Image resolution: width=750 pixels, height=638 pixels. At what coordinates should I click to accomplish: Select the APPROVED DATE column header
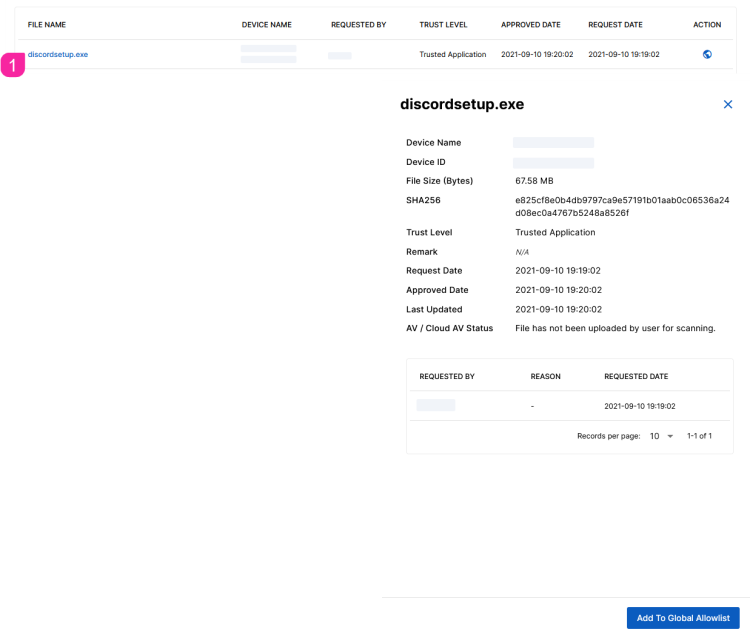[530, 25]
